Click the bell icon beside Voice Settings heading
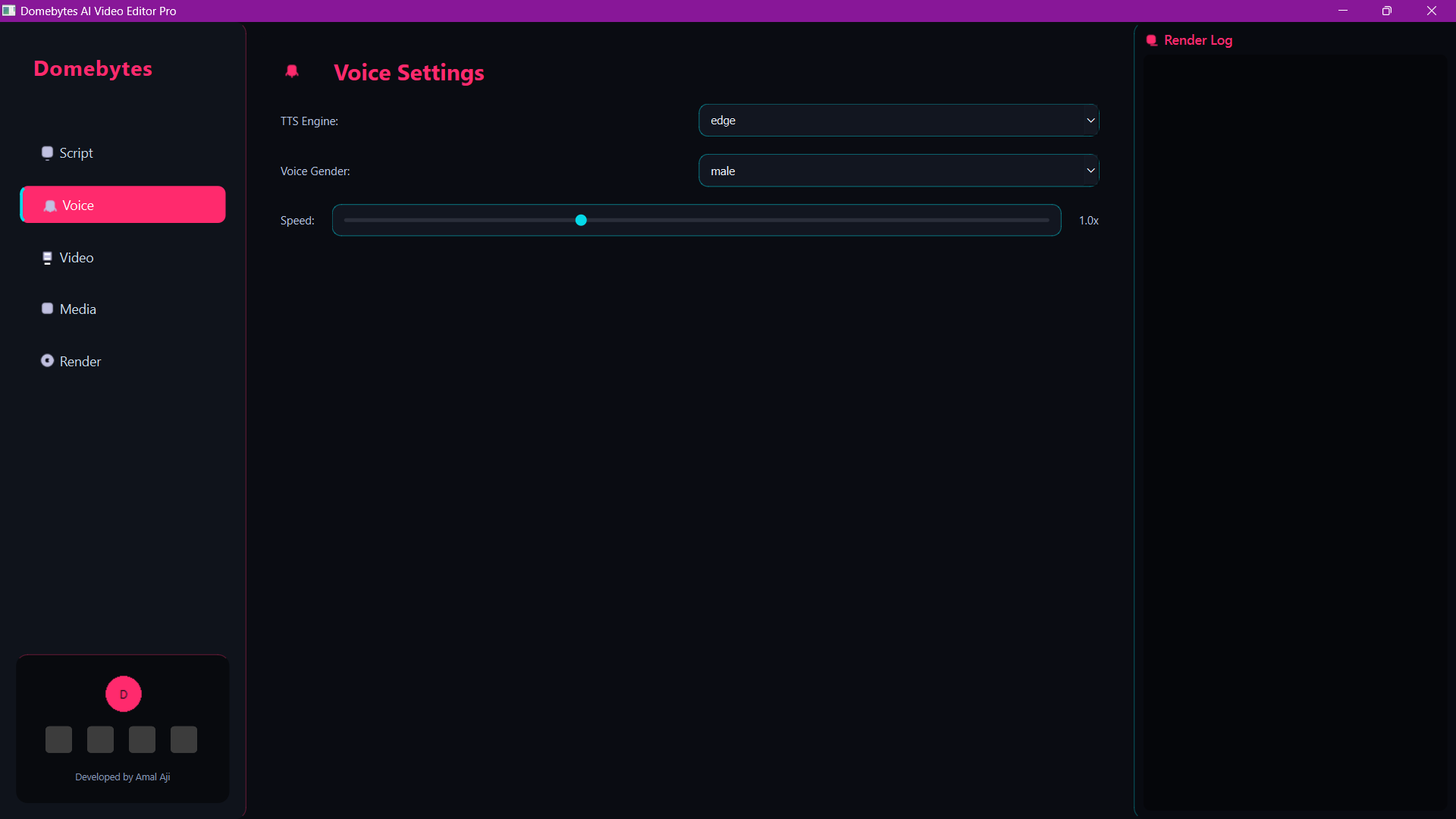Image resolution: width=1456 pixels, height=819 pixels. [292, 72]
